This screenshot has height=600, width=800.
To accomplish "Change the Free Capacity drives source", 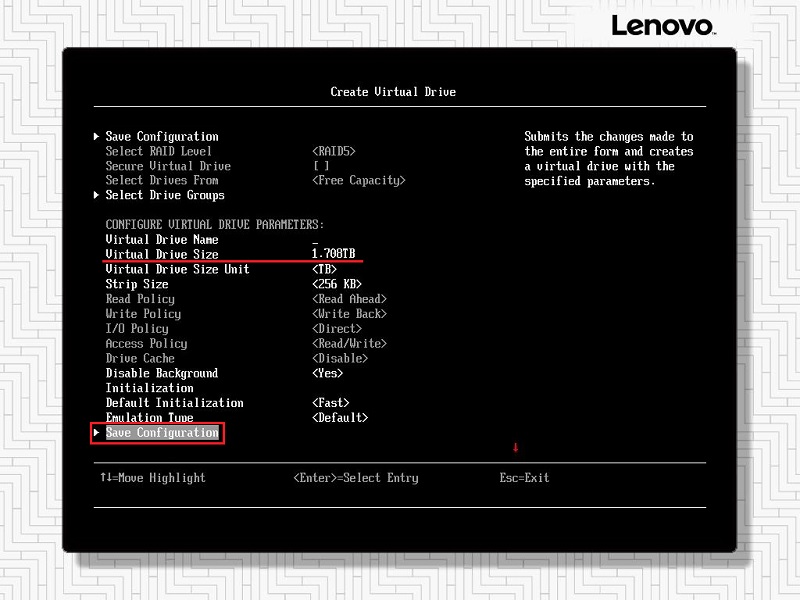I will 359,181.
